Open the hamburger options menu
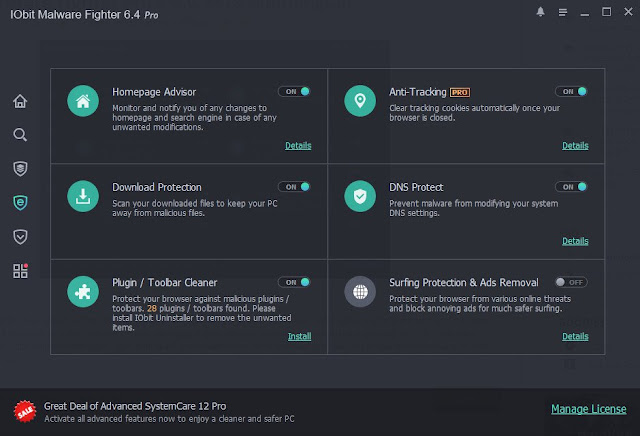 tap(565, 13)
